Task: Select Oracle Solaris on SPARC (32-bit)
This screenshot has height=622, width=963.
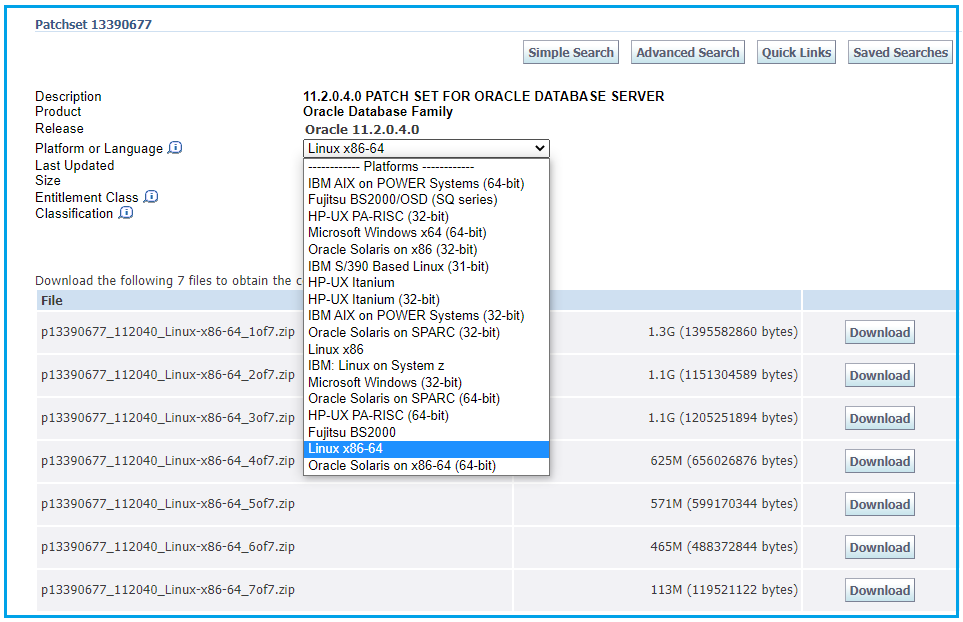Action: coord(426,332)
